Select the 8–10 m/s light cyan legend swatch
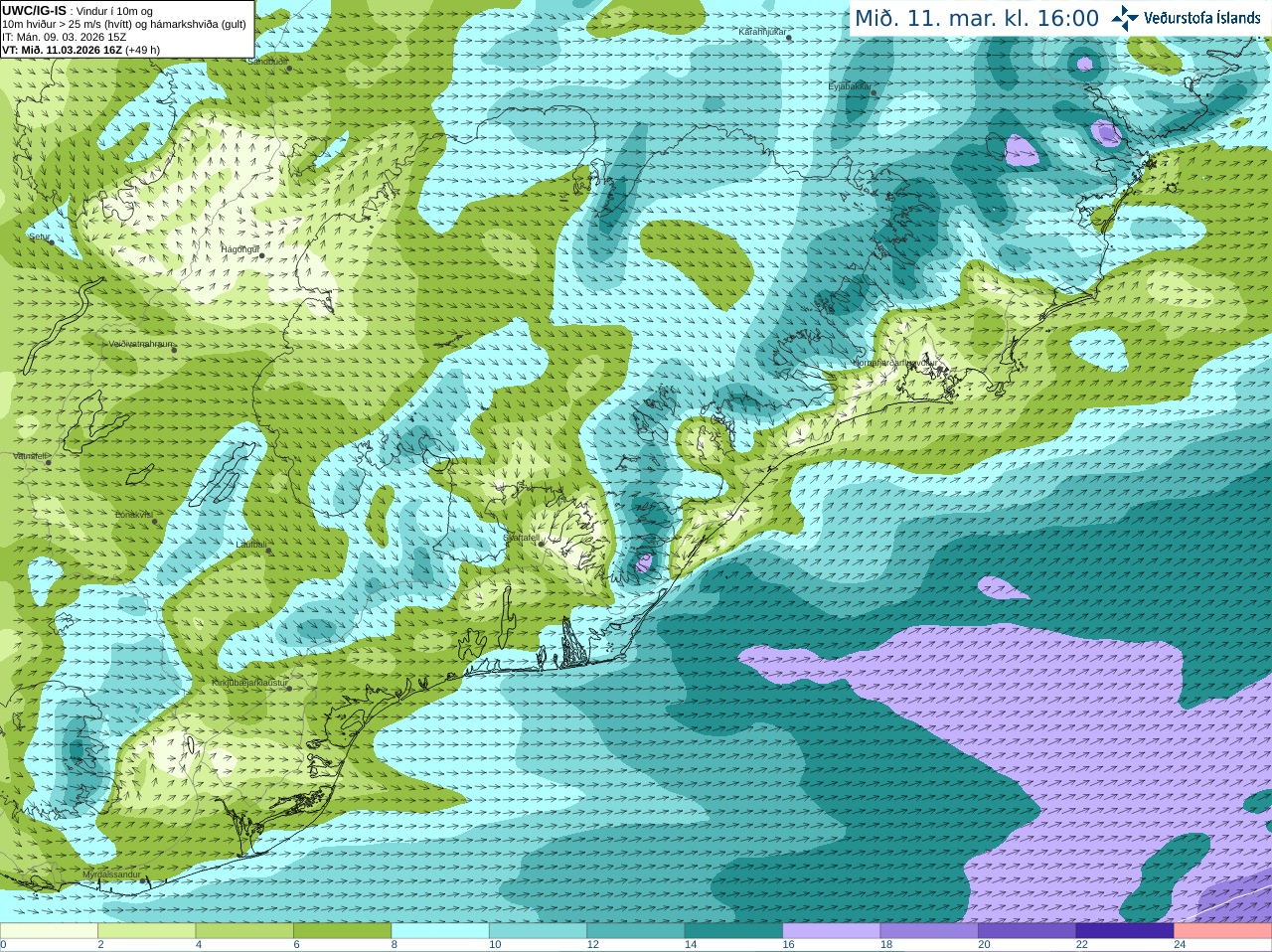The image size is (1272, 952). pos(440,931)
